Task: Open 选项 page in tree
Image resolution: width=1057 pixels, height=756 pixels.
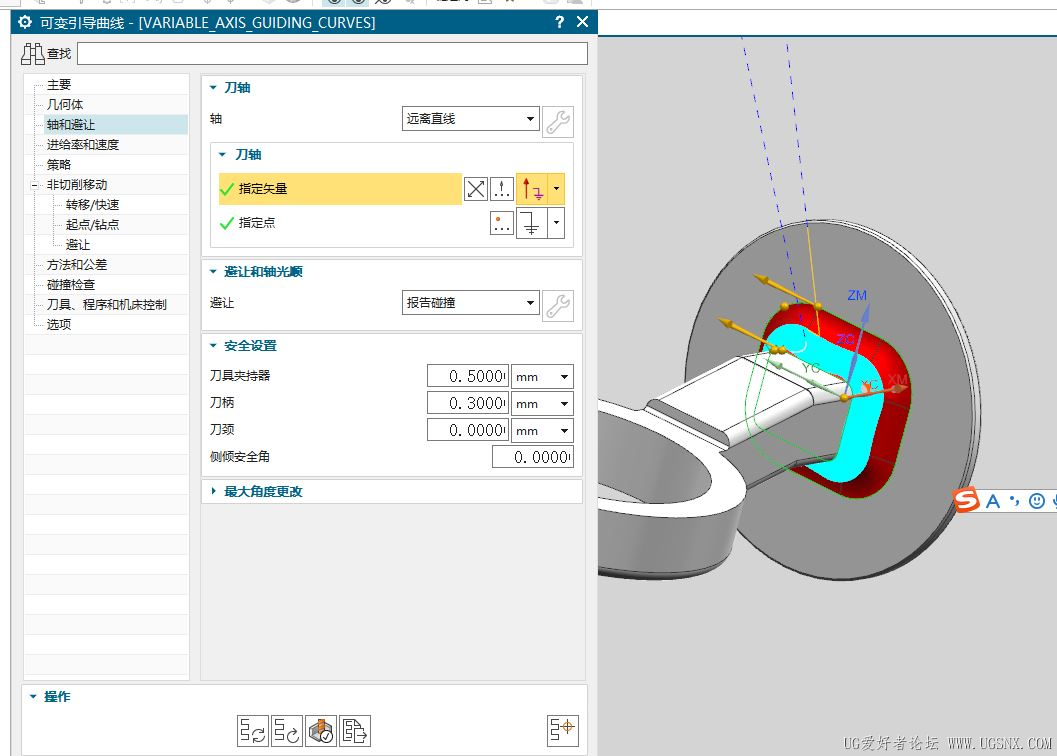Action: point(59,324)
